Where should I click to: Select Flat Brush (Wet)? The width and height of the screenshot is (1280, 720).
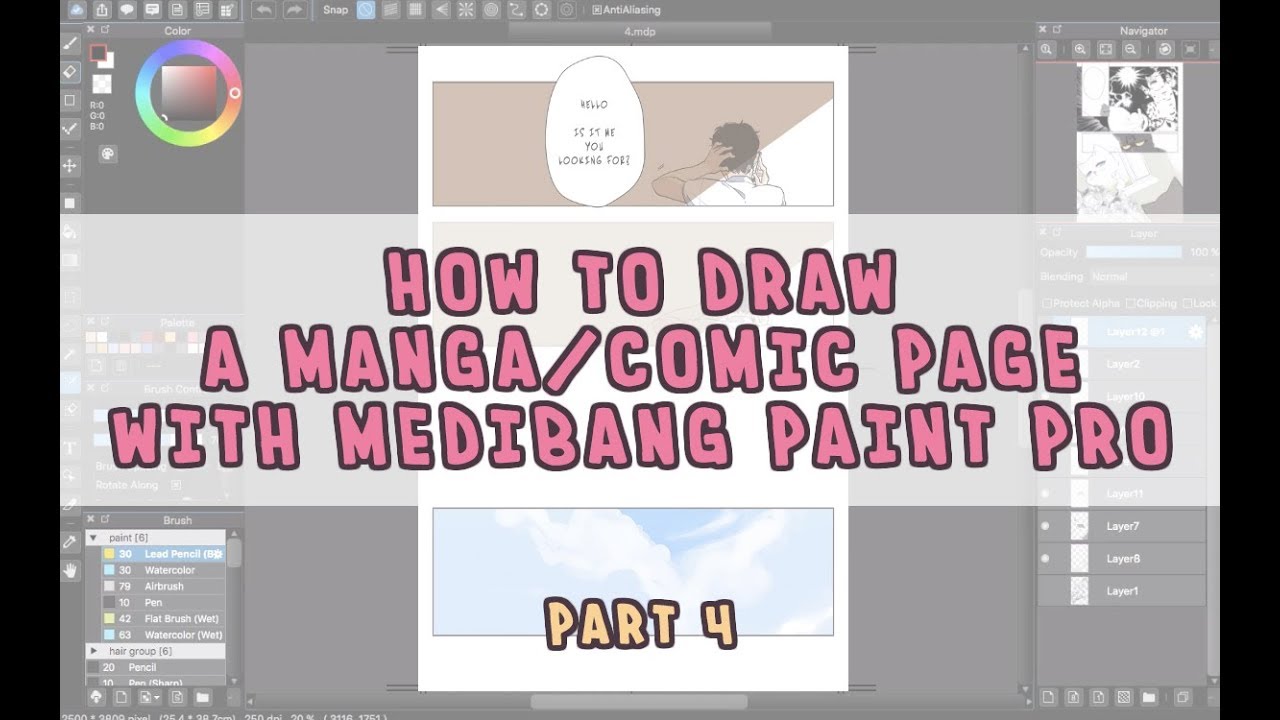pyautogui.click(x=163, y=618)
